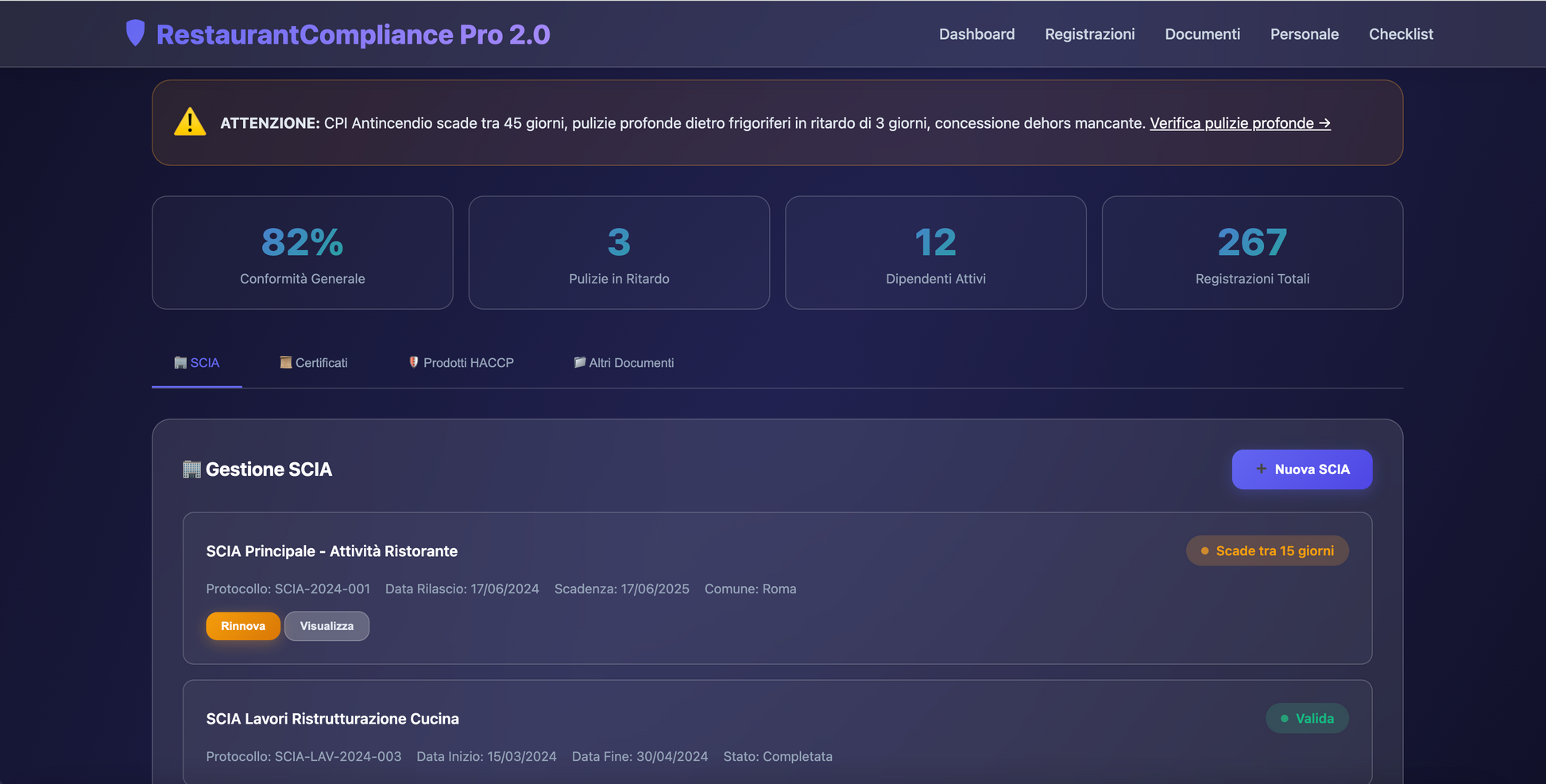Click the plus icon on Nuova SCIA

click(1261, 469)
